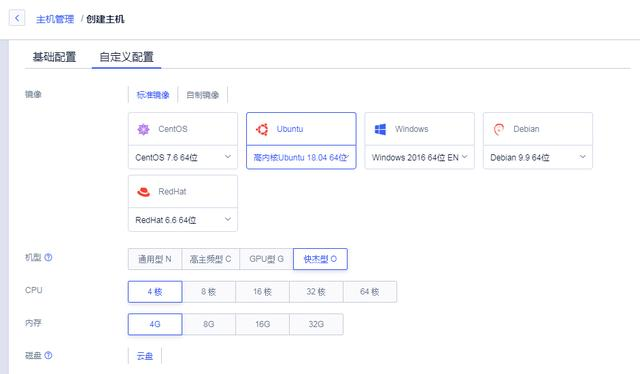Image resolution: width=640 pixels, height=374 pixels.
Task: Set memory to 32G
Action: [316, 324]
